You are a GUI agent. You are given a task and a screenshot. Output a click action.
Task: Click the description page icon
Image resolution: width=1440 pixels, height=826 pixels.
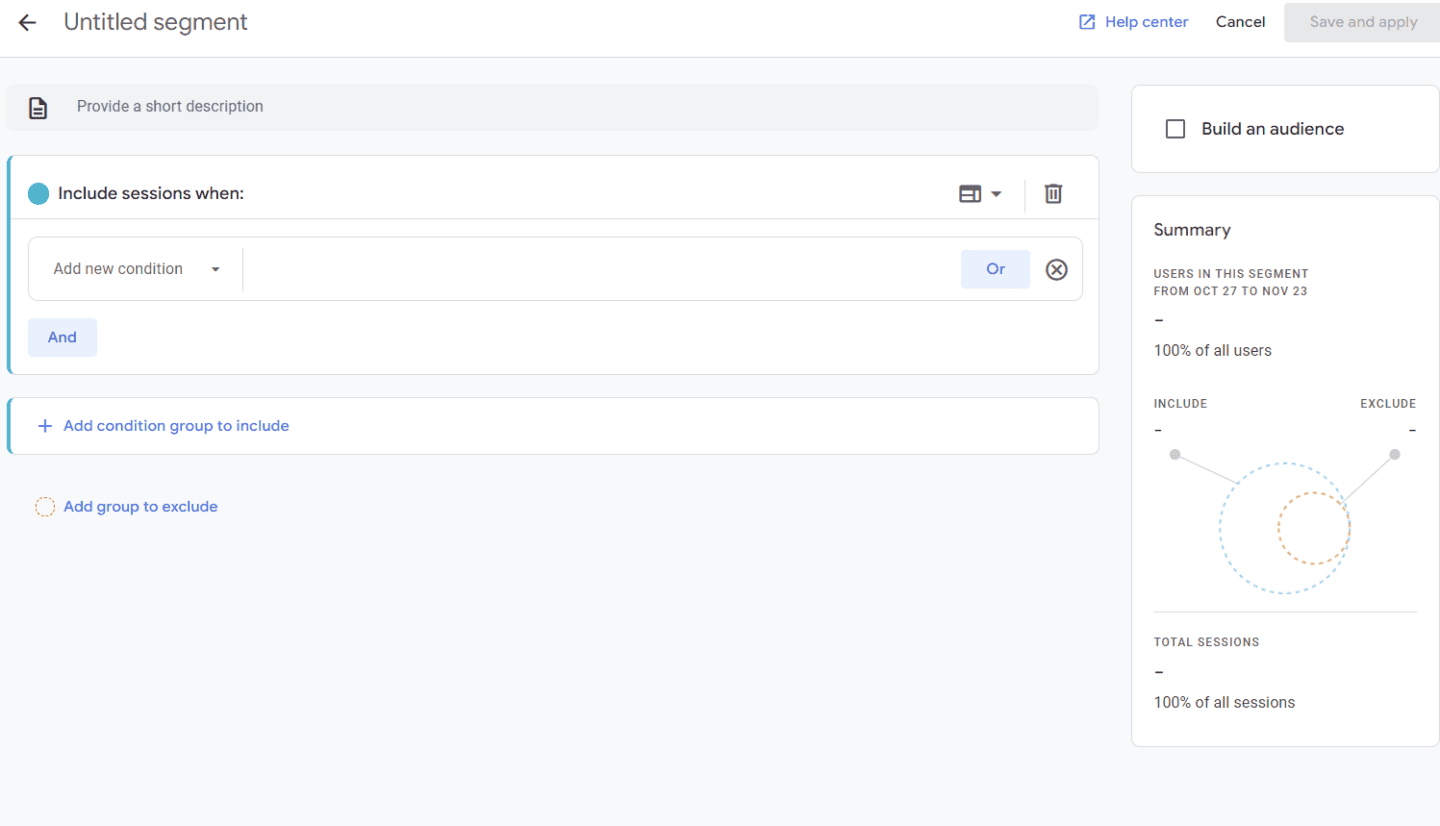pyautogui.click(x=37, y=106)
